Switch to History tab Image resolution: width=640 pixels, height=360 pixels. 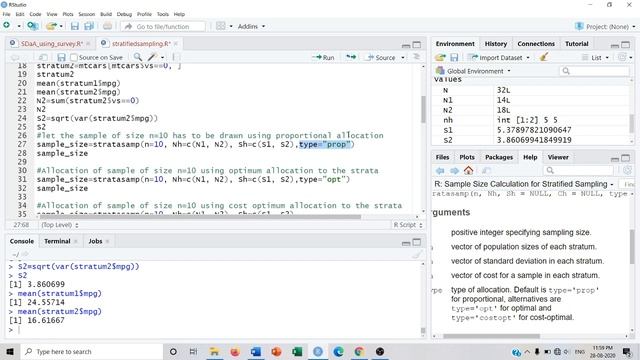tap(496, 44)
